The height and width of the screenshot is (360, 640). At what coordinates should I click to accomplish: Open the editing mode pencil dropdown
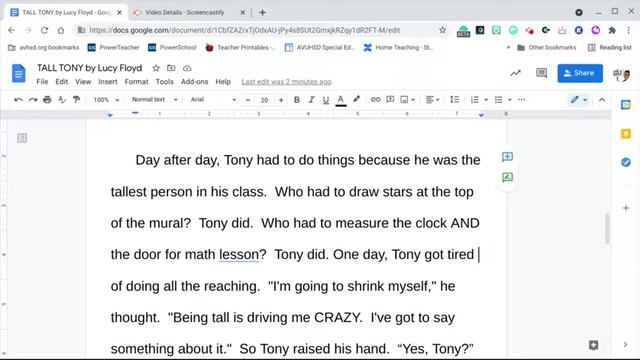click(x=579, y=100)
